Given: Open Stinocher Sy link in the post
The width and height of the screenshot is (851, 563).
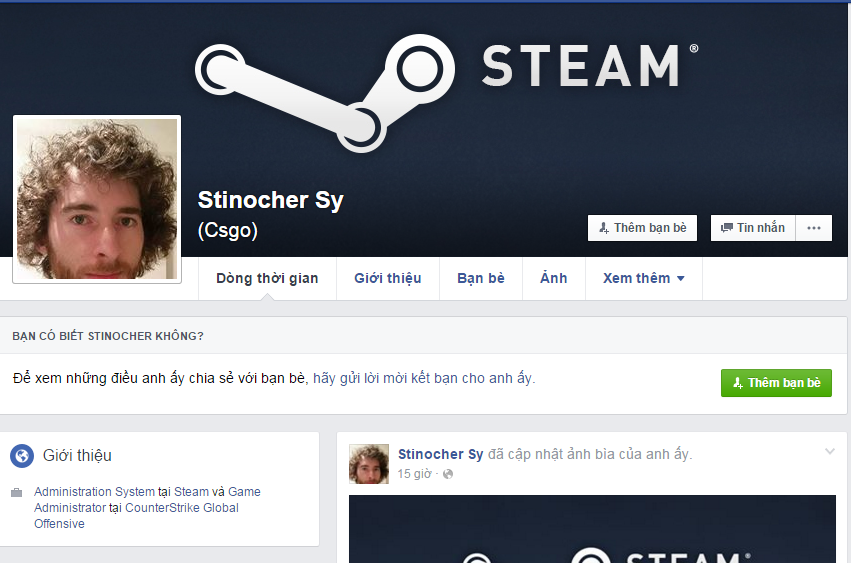Looking at the screenshot, I should (x=440, y=454).
